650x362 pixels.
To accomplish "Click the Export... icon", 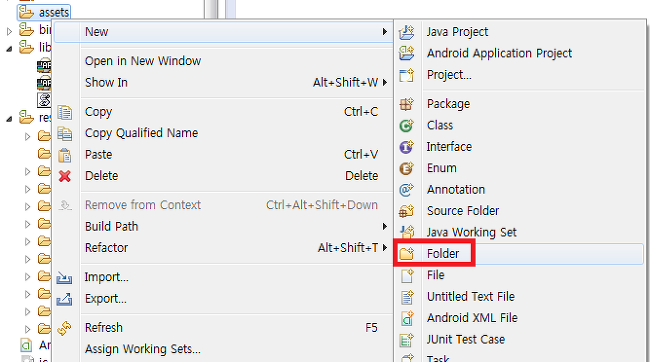I will (64, 299).
